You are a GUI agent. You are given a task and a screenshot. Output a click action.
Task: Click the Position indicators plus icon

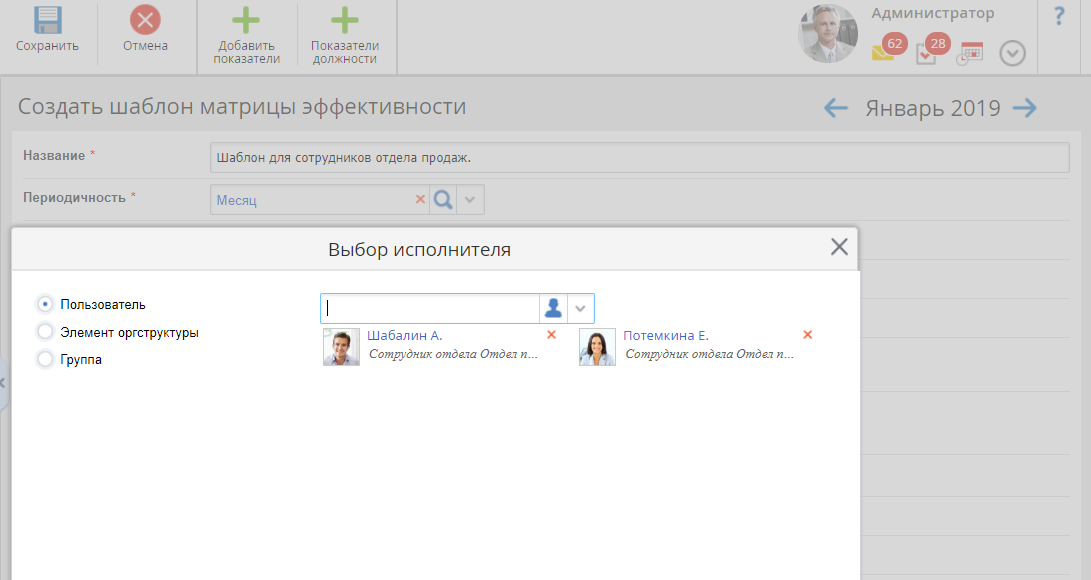[x=344, y=21]
